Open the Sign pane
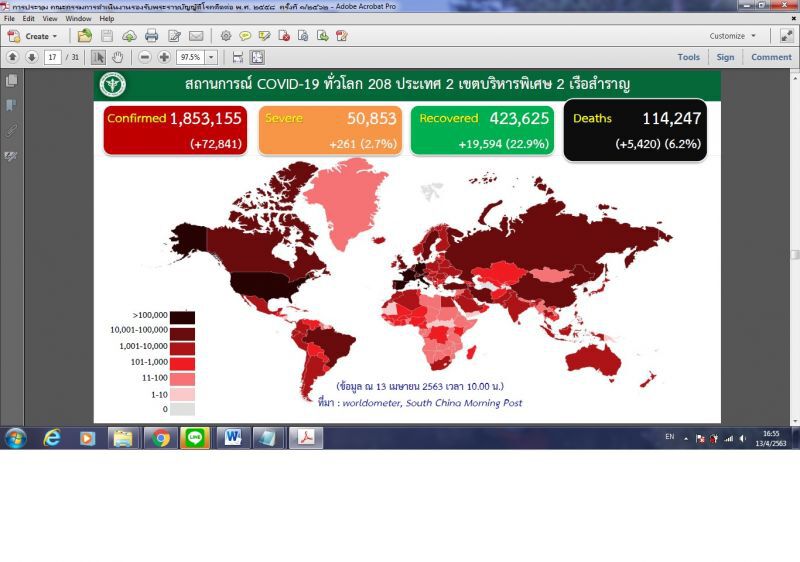Viewport: 800px width, 562px height. click(x=725, y=57)
